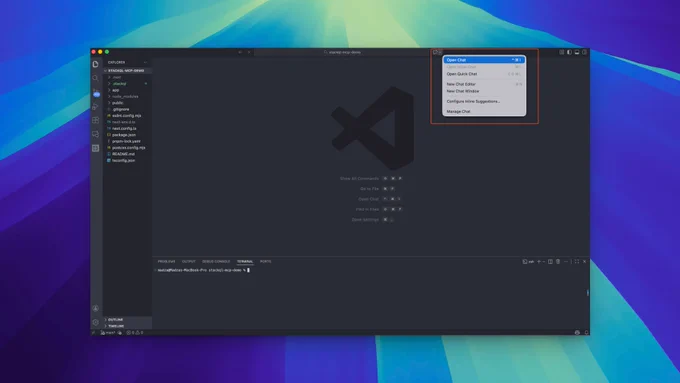Close the terminal panel

point(585,262)
